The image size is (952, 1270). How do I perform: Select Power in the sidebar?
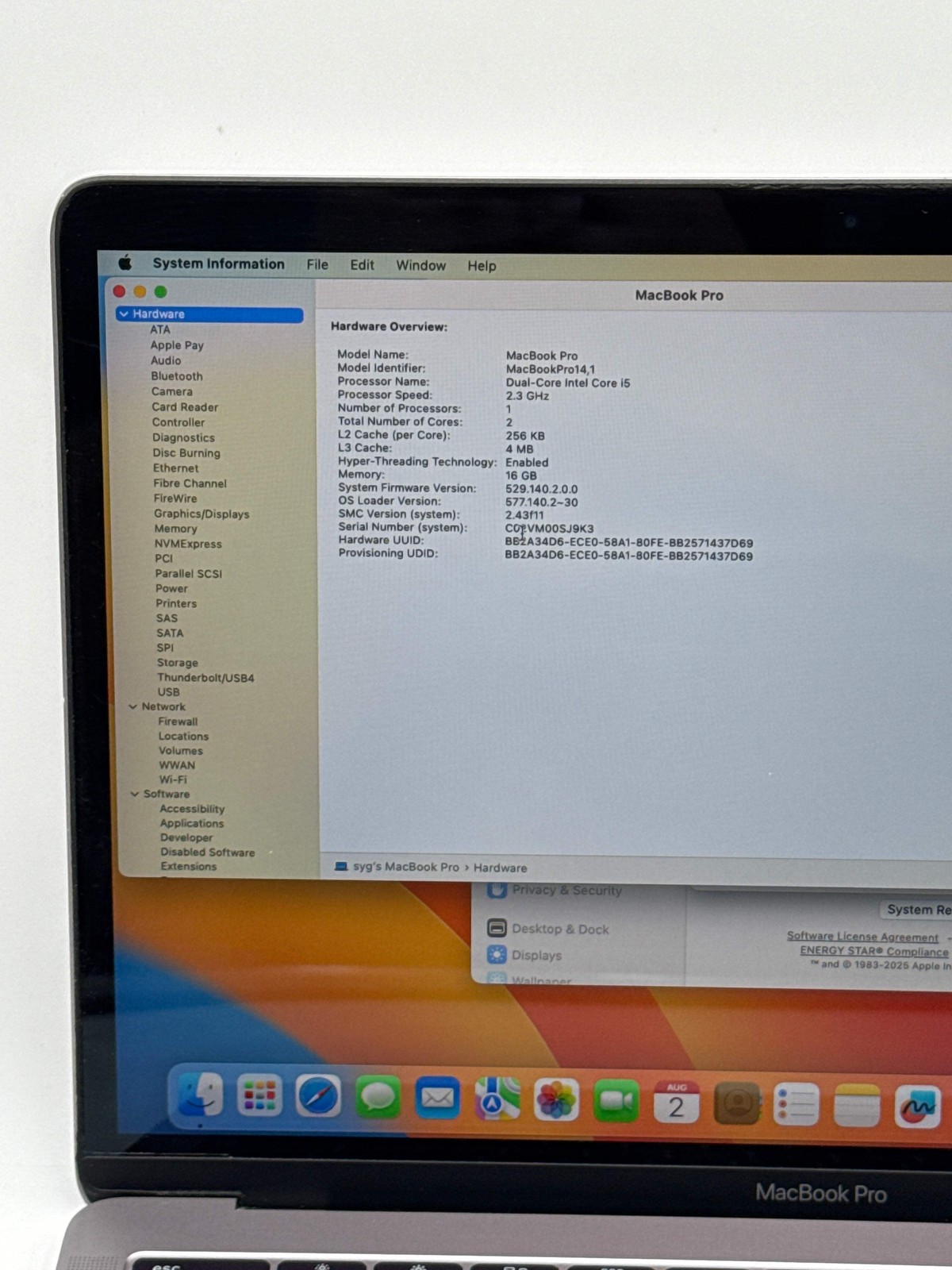coord(172,588)
